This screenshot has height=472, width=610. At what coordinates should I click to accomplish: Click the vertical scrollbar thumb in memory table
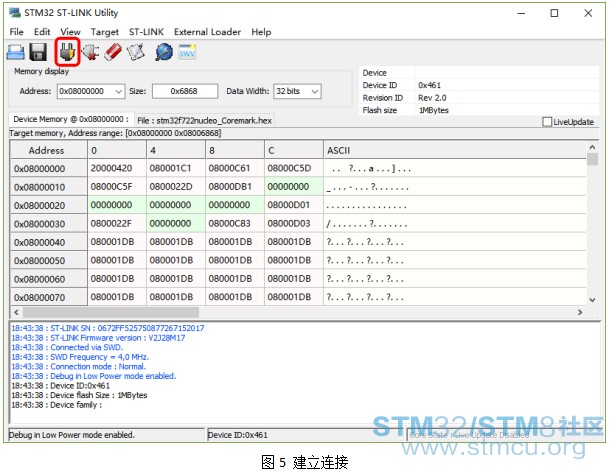coord(592,159)
